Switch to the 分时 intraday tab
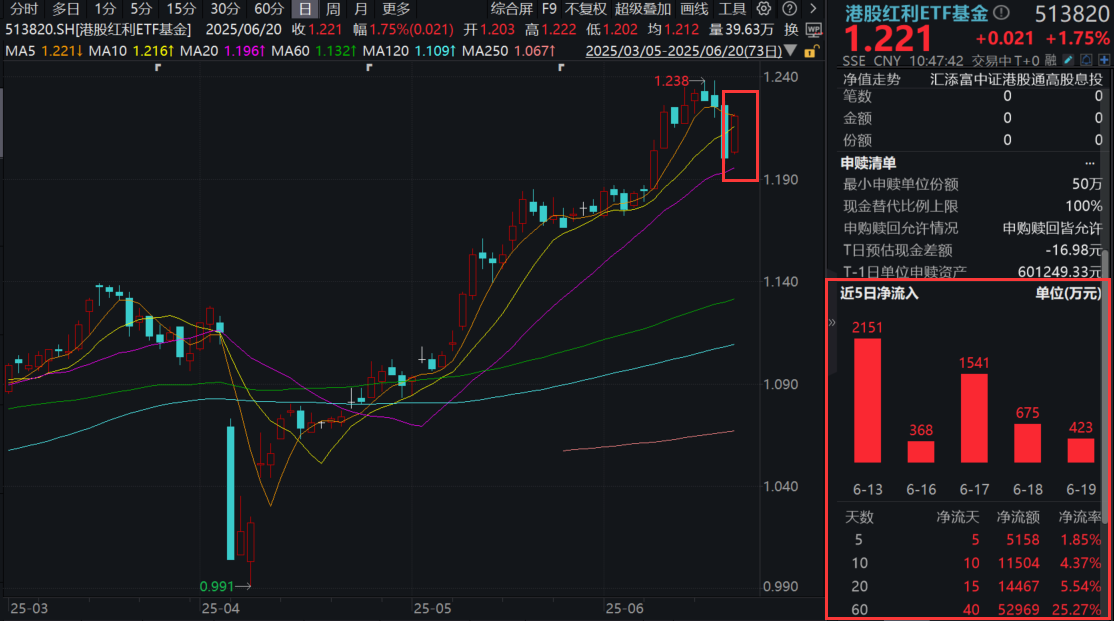 point(24,8)
